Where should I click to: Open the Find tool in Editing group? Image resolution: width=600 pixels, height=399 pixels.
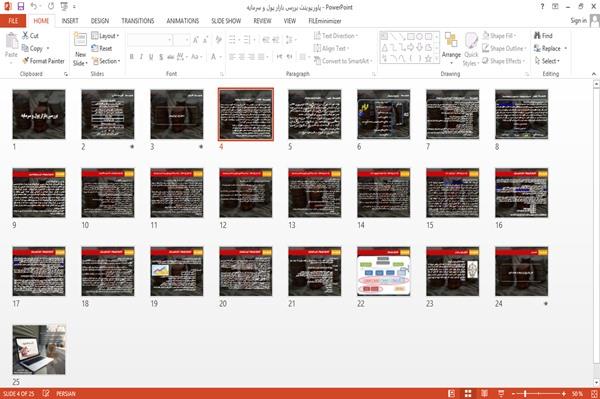point(543,36)
